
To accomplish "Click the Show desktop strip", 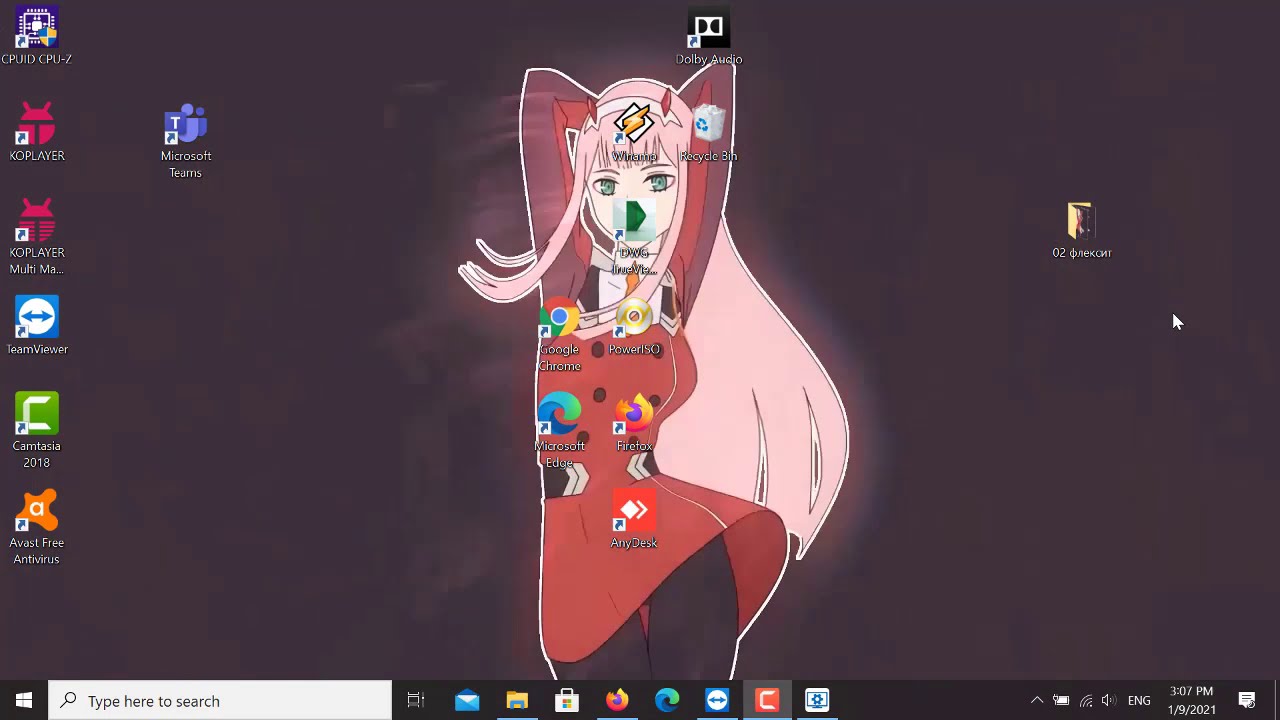I will [1277, 700].
